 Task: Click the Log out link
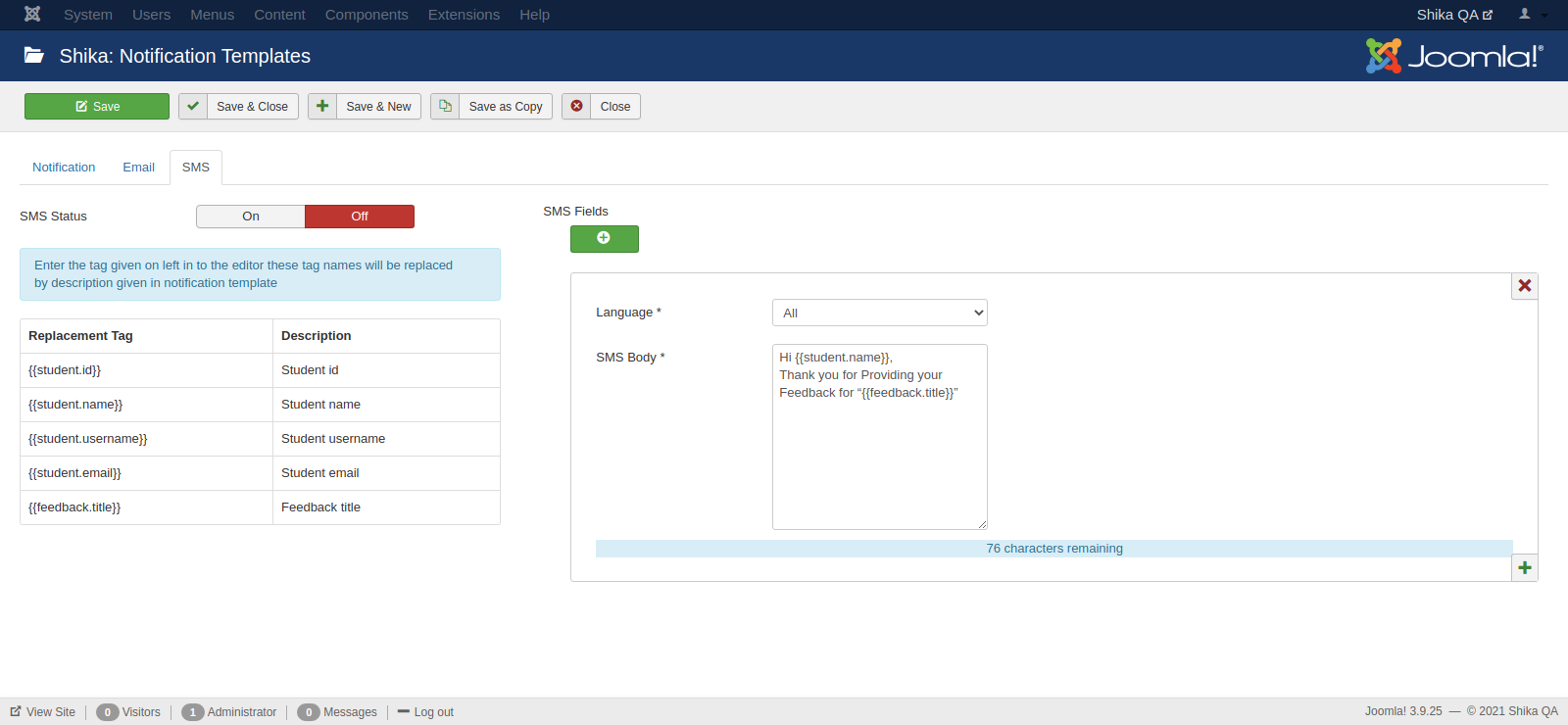pos(432,712)
